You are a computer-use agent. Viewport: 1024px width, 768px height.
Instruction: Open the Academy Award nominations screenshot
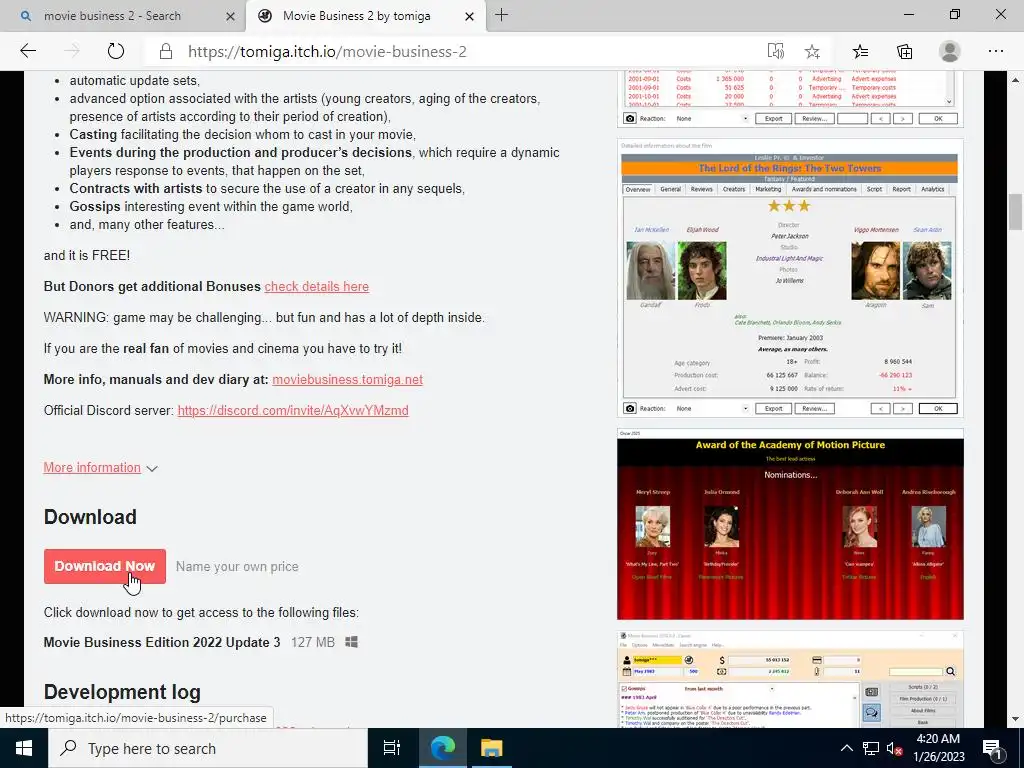pos(790,524)
